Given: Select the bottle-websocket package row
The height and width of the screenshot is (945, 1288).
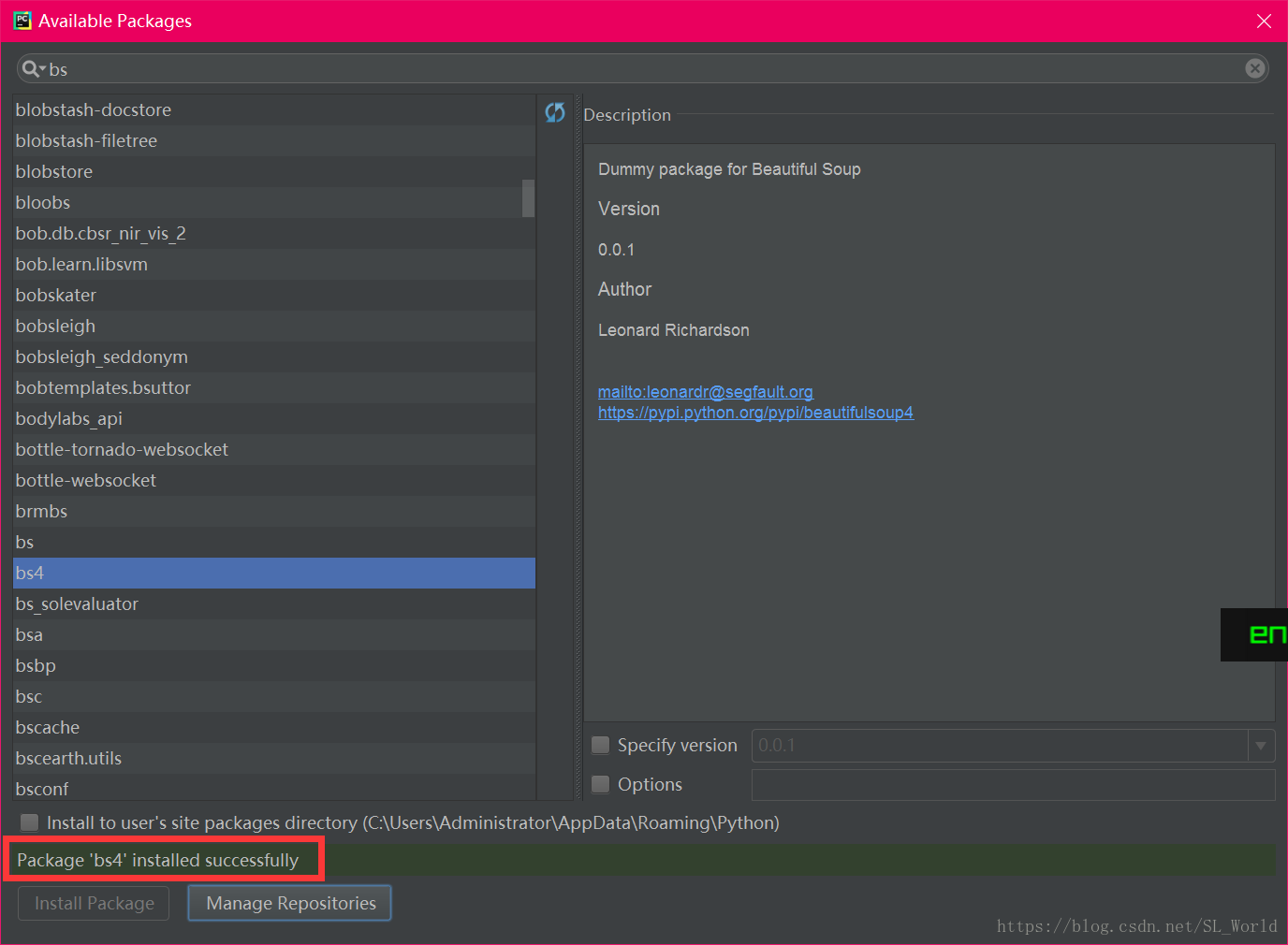Looking at the screenshot, I should [274, 480].
